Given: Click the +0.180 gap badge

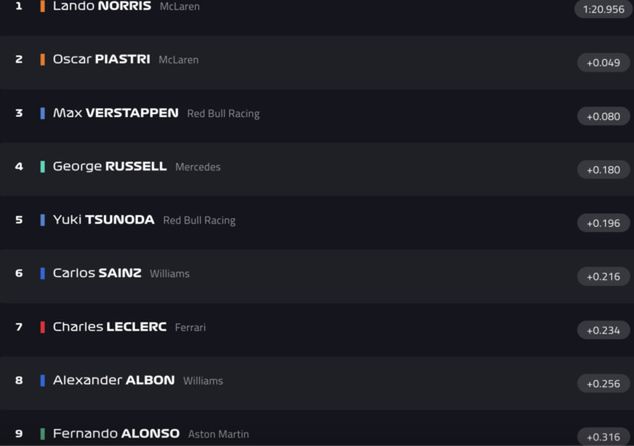Looking at the screenshot, I should pos(603,170).
